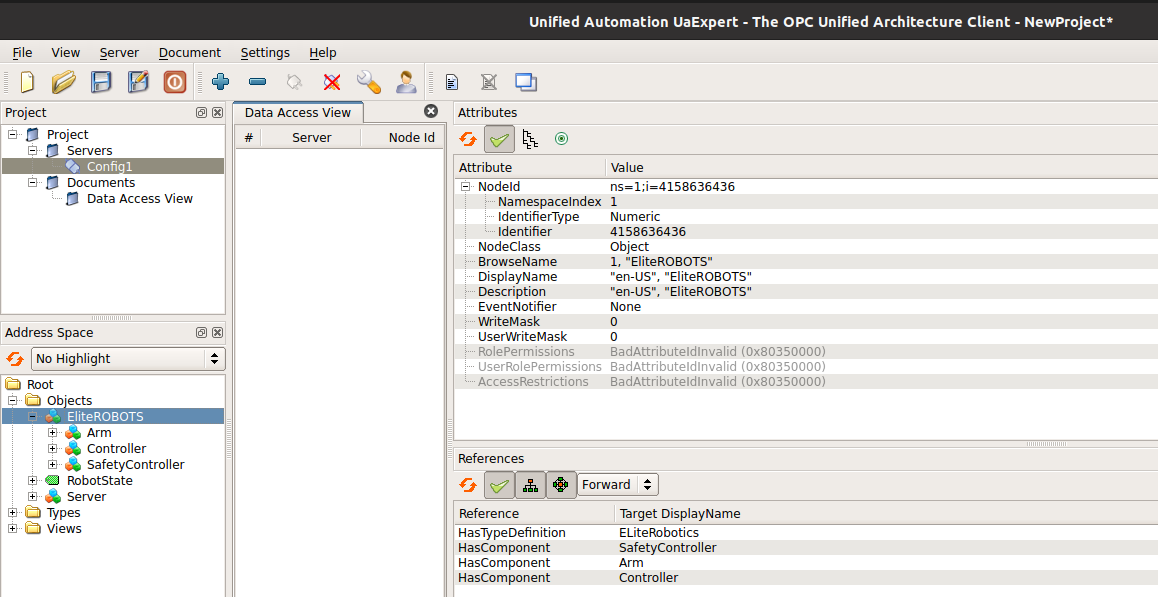Toggle hierarchical references view in References panel
Viewport: 1158px width, 597px height.
point(530,484)
